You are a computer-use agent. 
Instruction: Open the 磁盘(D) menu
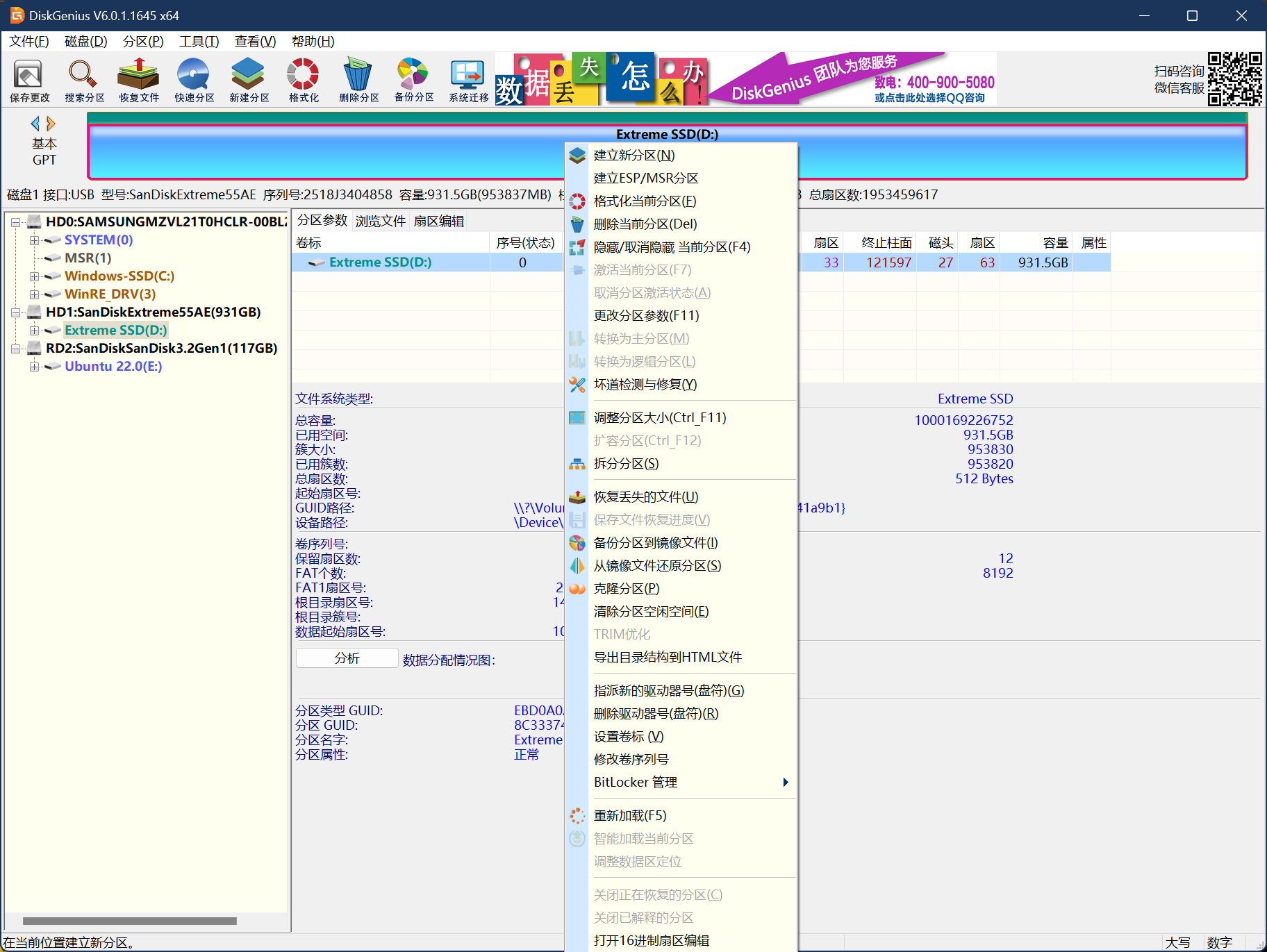click(85, 41)
